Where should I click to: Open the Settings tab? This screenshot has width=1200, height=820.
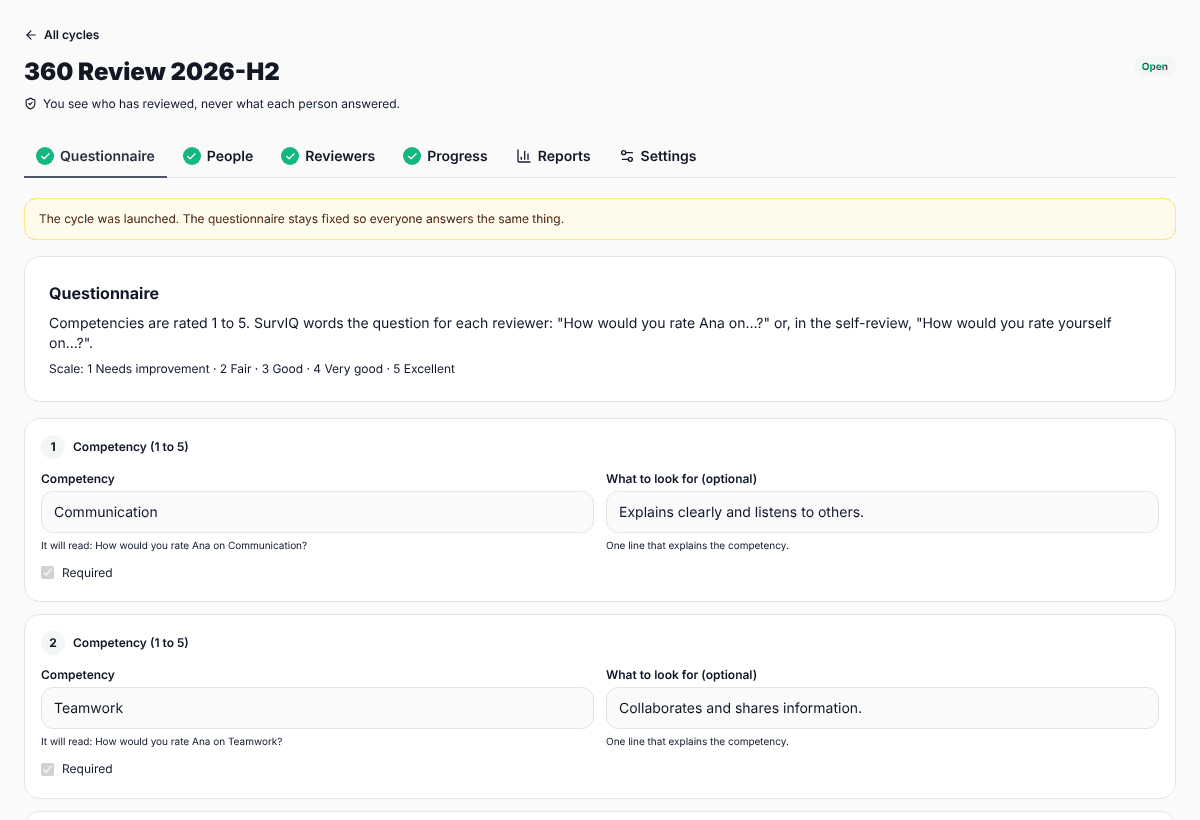pyautogui.click(x=658, y=156)
